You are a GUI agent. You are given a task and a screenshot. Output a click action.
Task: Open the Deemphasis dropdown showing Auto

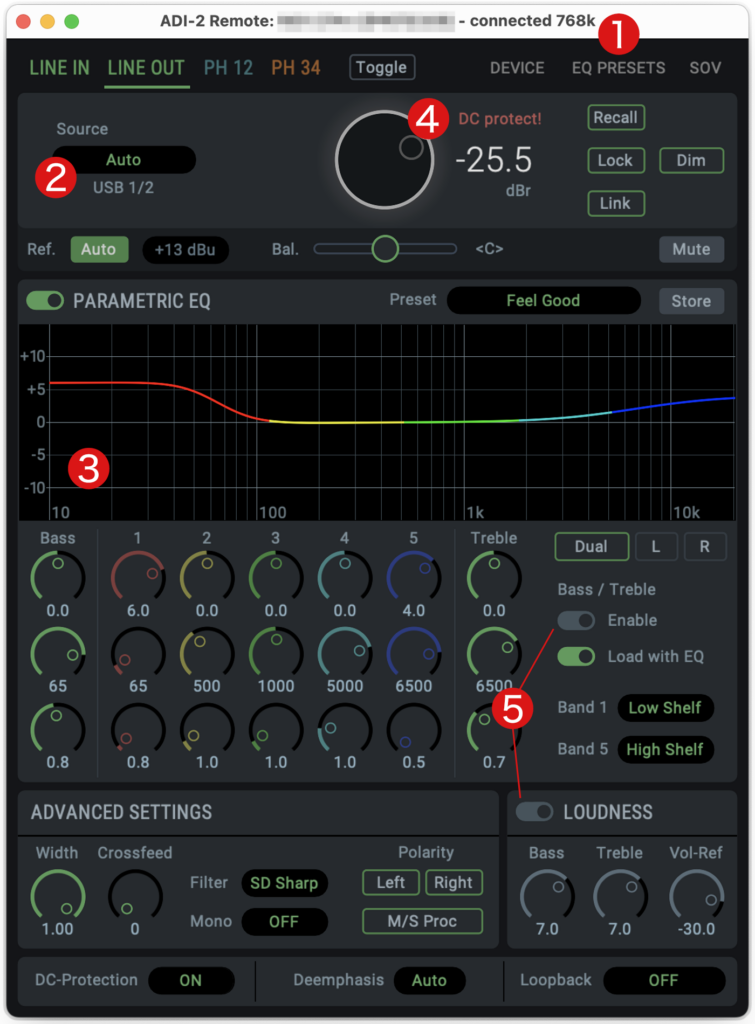pos(429,981)
